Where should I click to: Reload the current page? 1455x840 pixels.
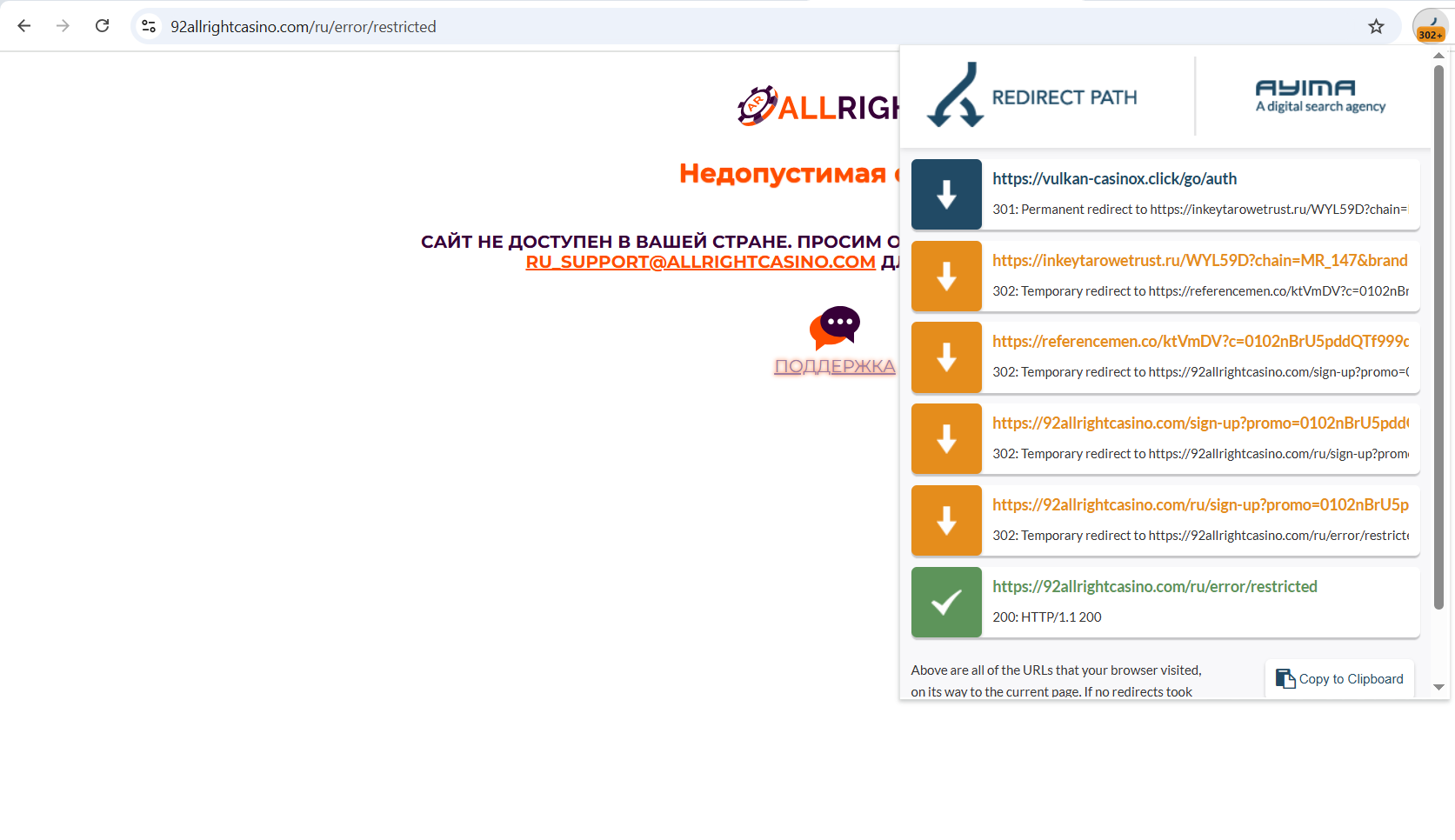point(102,26)
